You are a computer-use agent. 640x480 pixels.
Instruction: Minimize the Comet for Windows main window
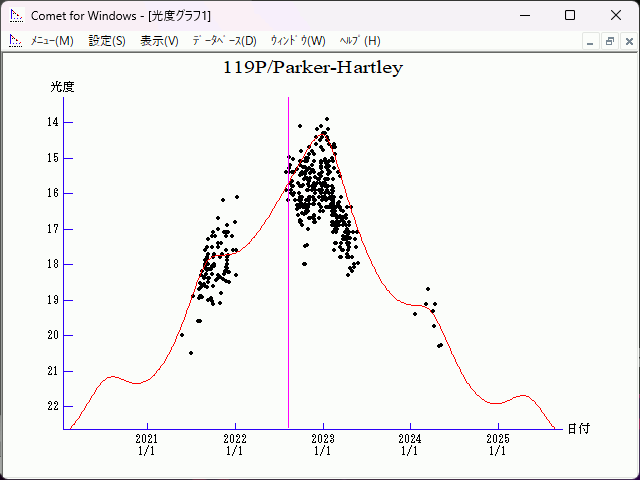[x=524, y=15]
